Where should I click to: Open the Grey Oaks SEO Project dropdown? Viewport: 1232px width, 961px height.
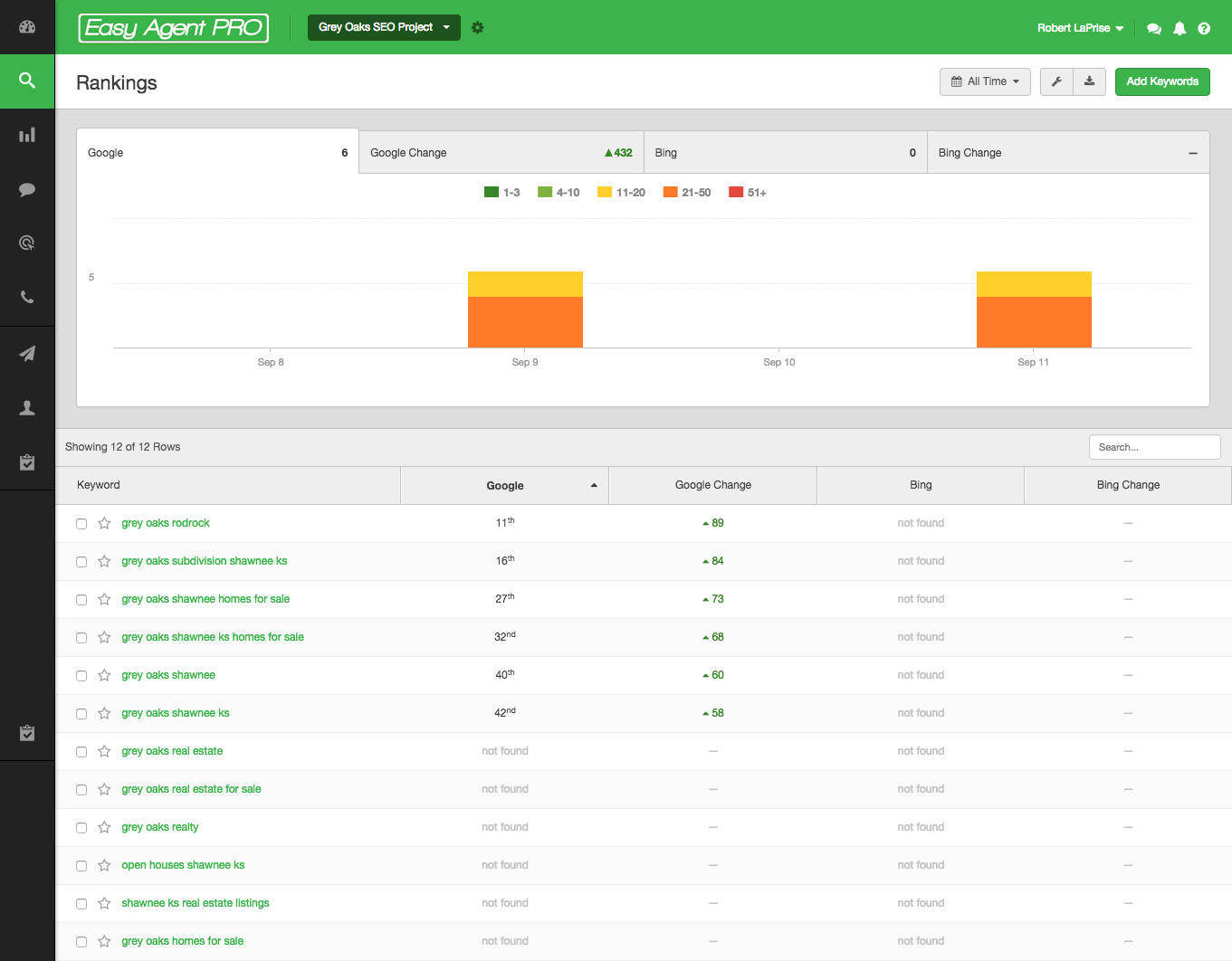tap(384, 27)
